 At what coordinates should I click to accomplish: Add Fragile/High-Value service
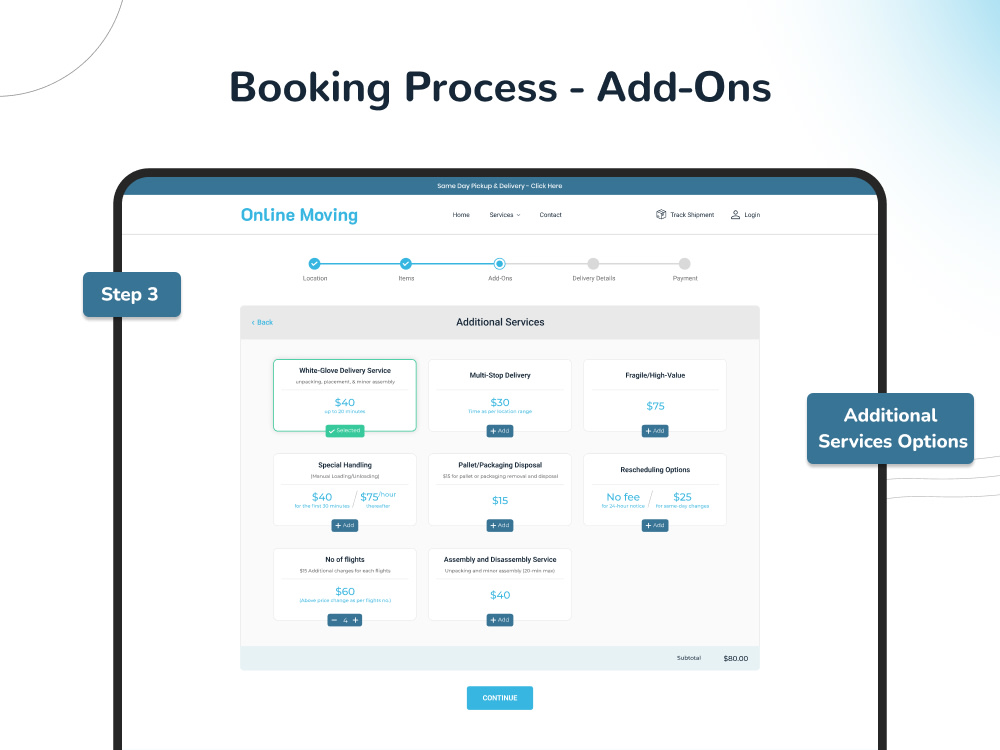pos(655,431)
